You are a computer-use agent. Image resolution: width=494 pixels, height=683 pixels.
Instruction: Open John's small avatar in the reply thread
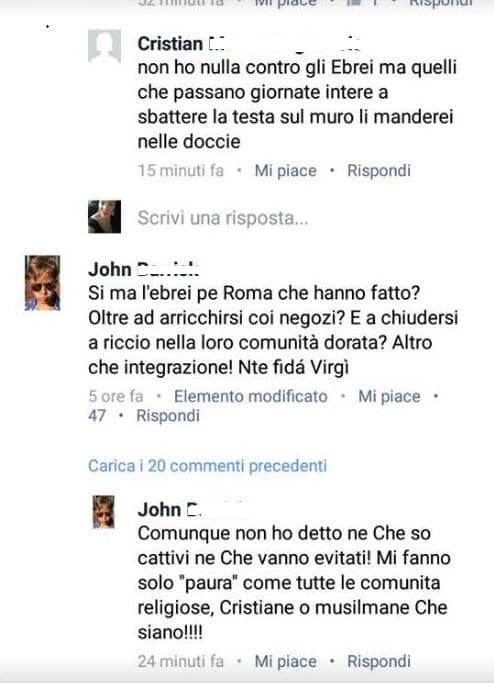click(x=104, y=512)
